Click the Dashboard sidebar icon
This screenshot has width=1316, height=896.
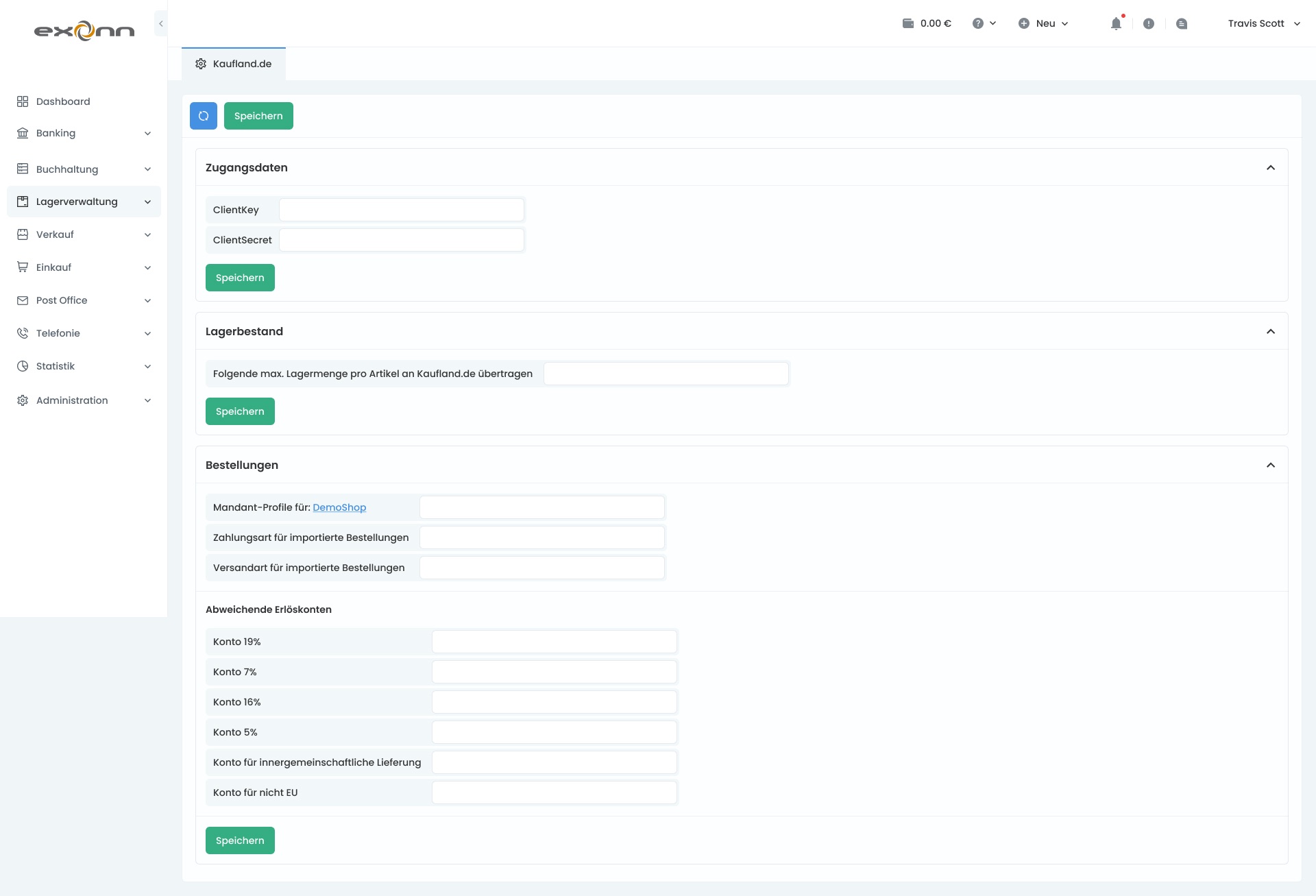pos(22,101)
